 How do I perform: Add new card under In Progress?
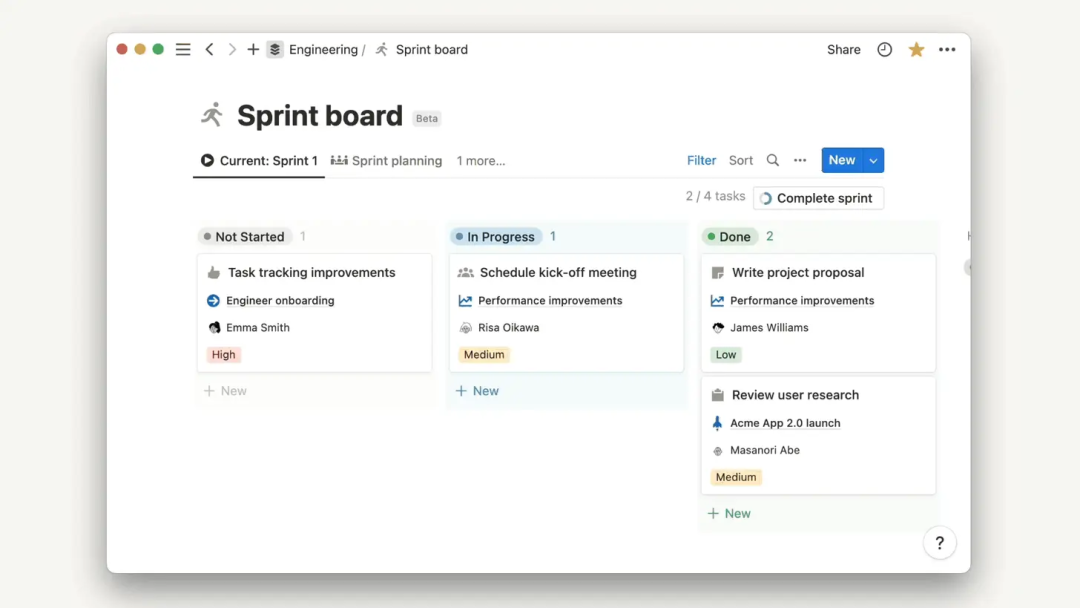coord(477,391)
